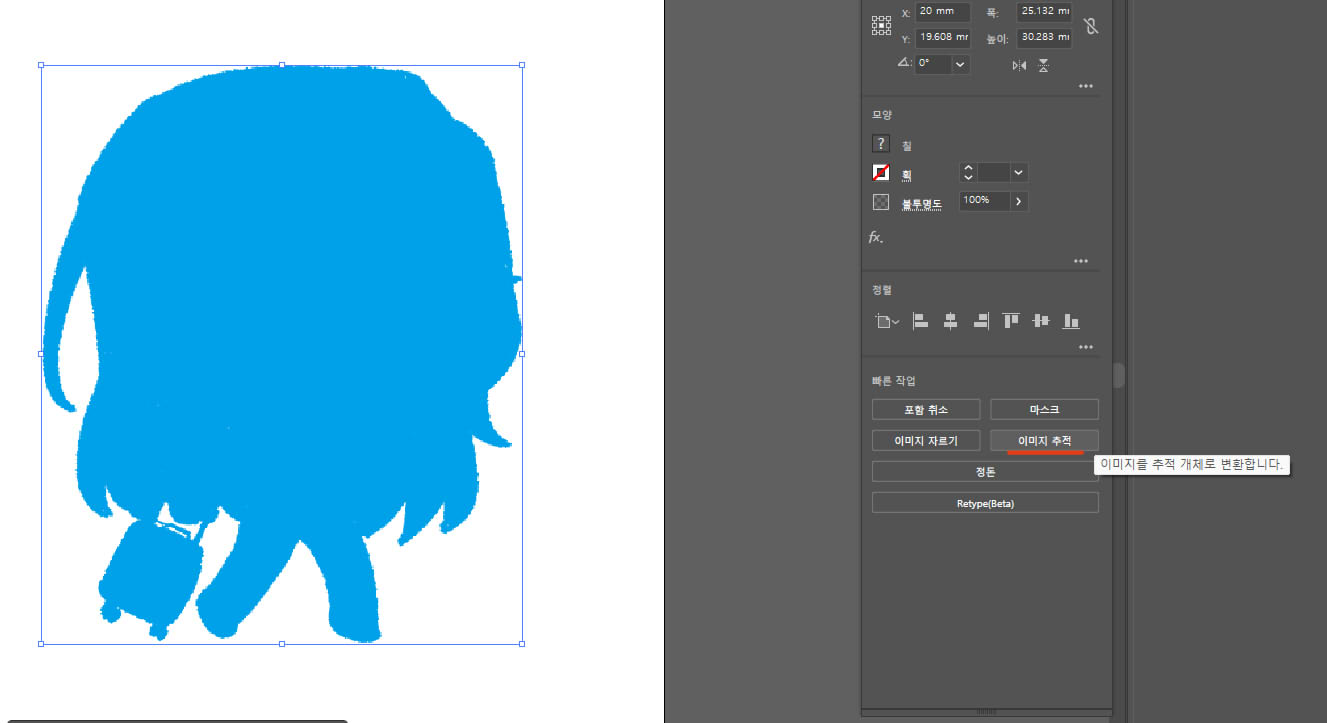The width and height of the screenshot is (1327, 723).
Task: Click the left-middle bounding box handle
Action: click(41, 354)
